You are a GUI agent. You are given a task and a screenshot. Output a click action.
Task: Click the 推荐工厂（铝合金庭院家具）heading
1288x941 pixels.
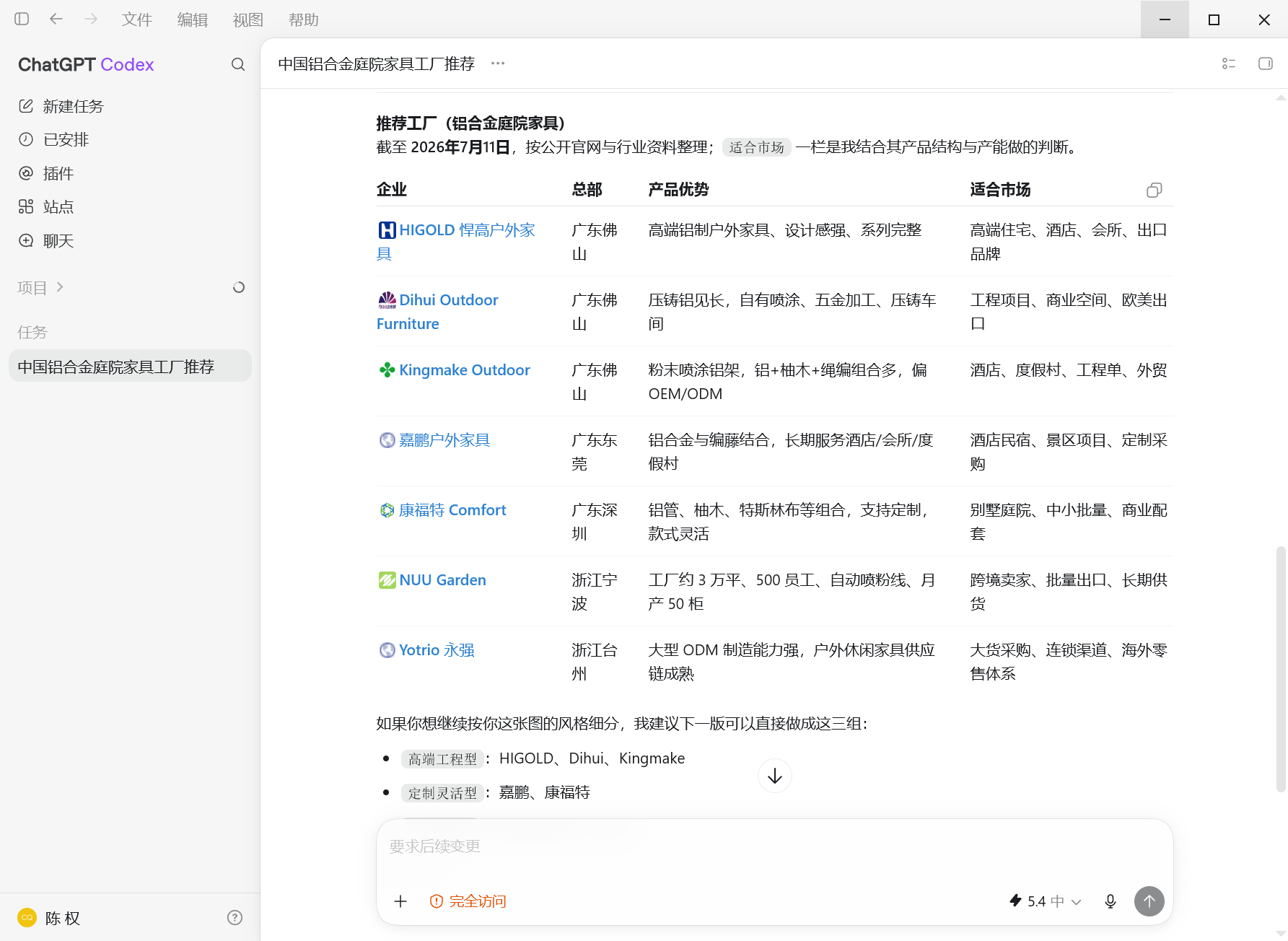[470, 123]
